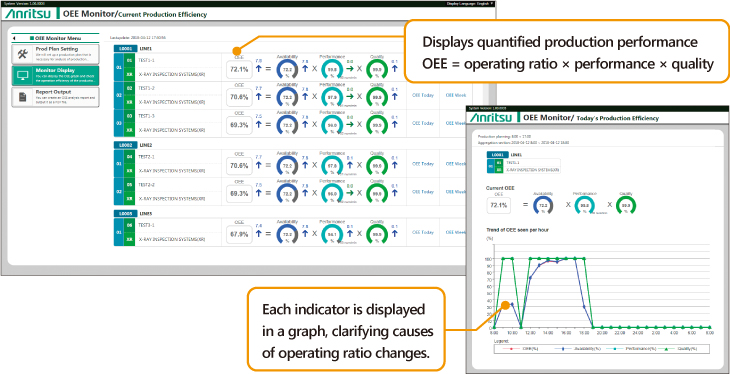Open OEE Today link for TEST2-1

423,164
